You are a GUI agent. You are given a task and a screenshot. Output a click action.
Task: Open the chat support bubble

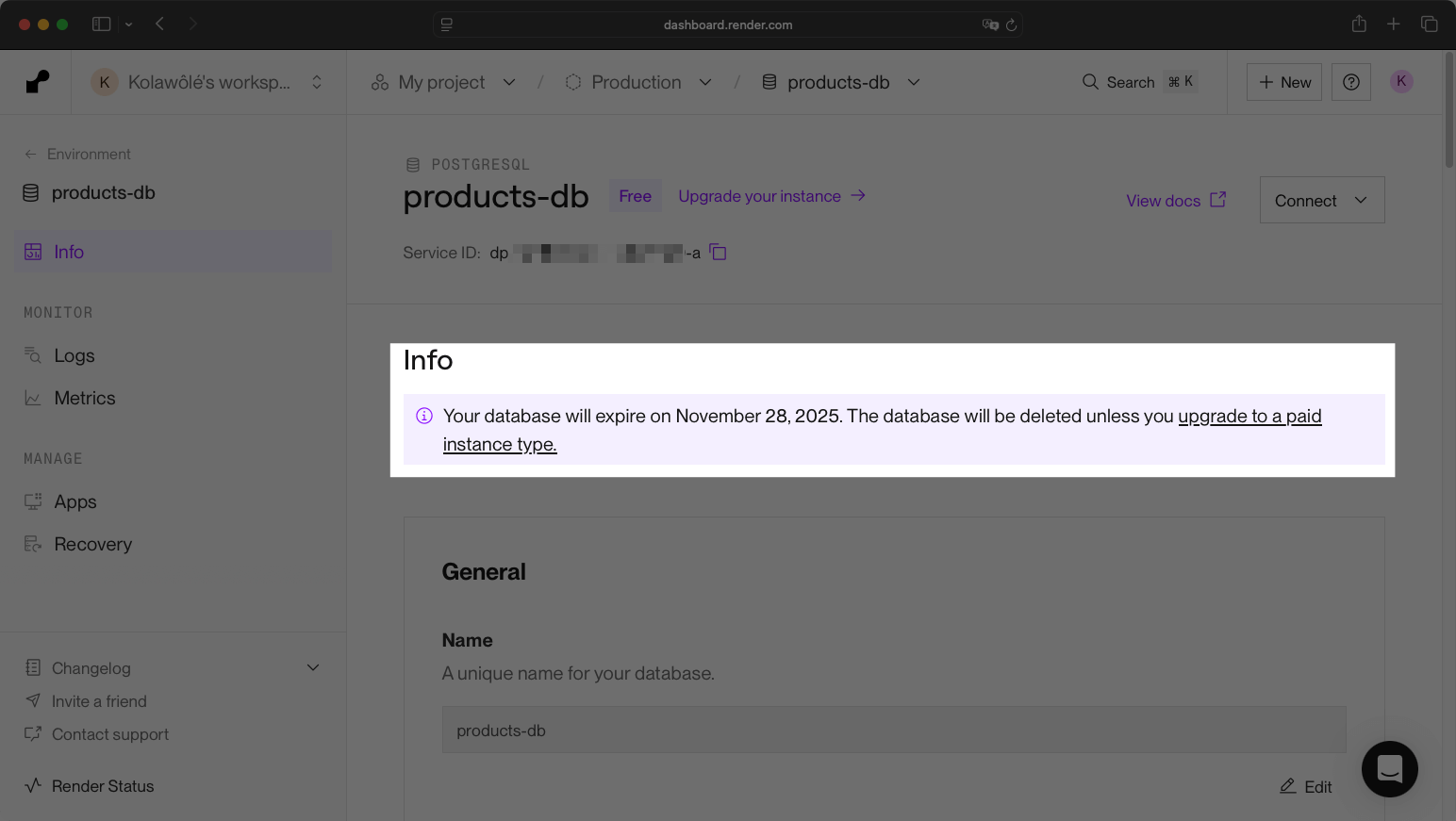click(x=1389, y=769)
